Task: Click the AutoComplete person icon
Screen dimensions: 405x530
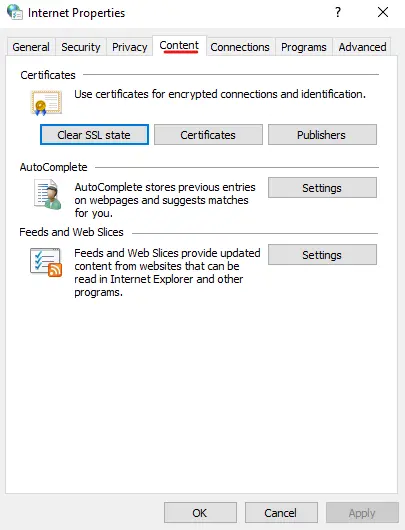Action: 48,194
